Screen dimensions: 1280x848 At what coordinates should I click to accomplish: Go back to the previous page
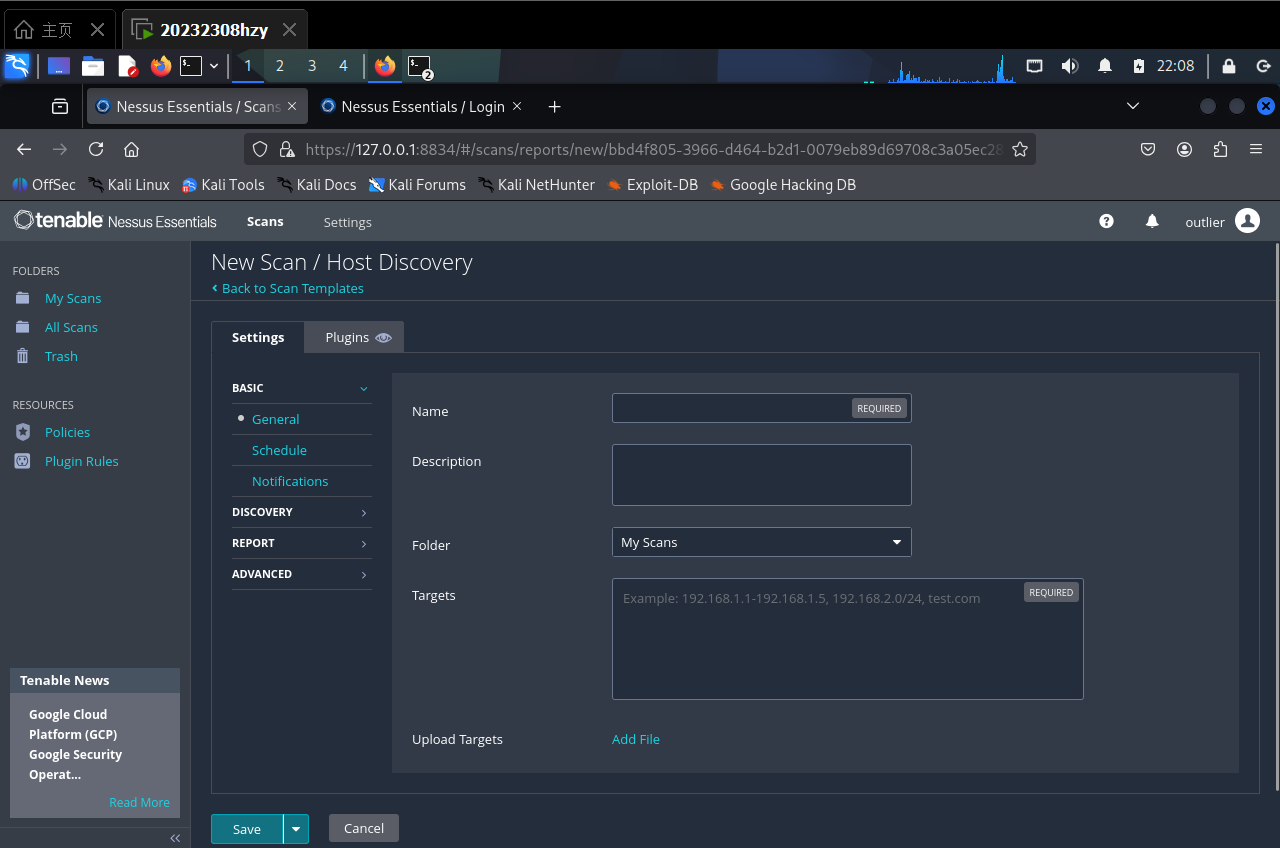(24, 149)
